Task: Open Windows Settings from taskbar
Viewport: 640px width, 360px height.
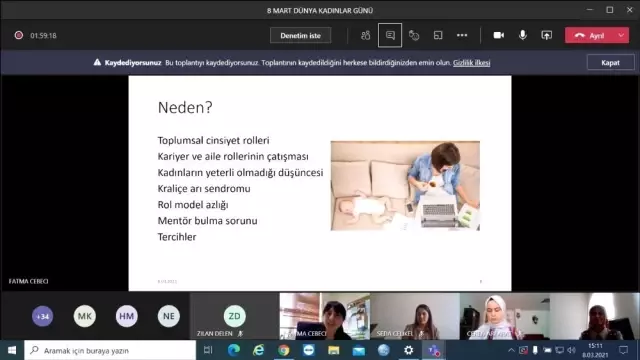Action: click(x=409, y=350)
